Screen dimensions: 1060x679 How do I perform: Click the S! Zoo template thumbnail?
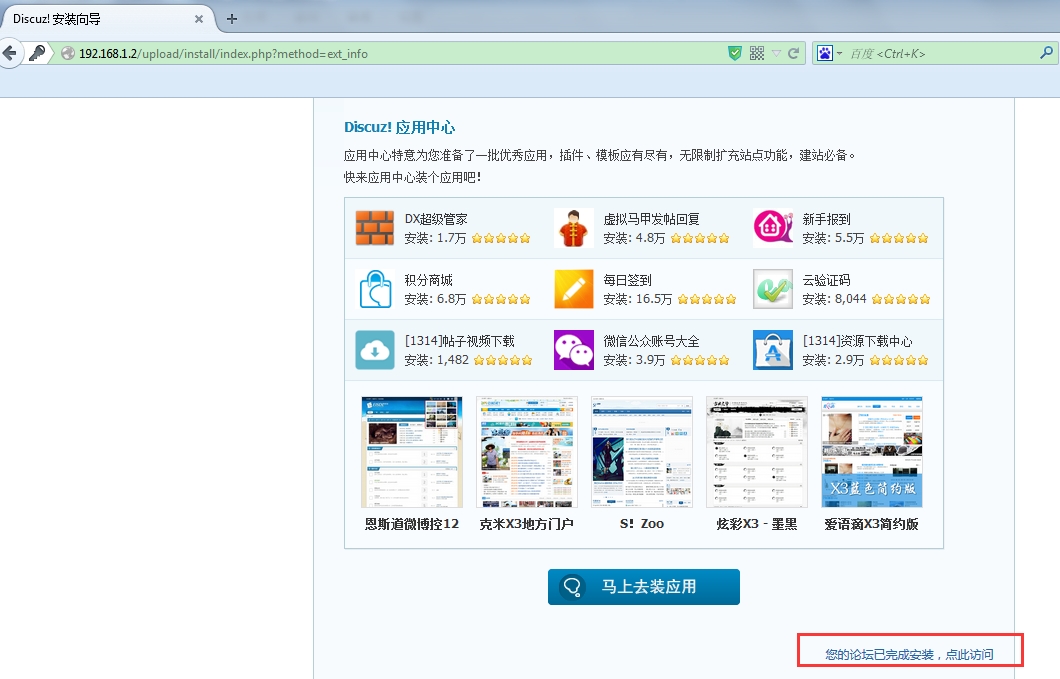[642, 452]
